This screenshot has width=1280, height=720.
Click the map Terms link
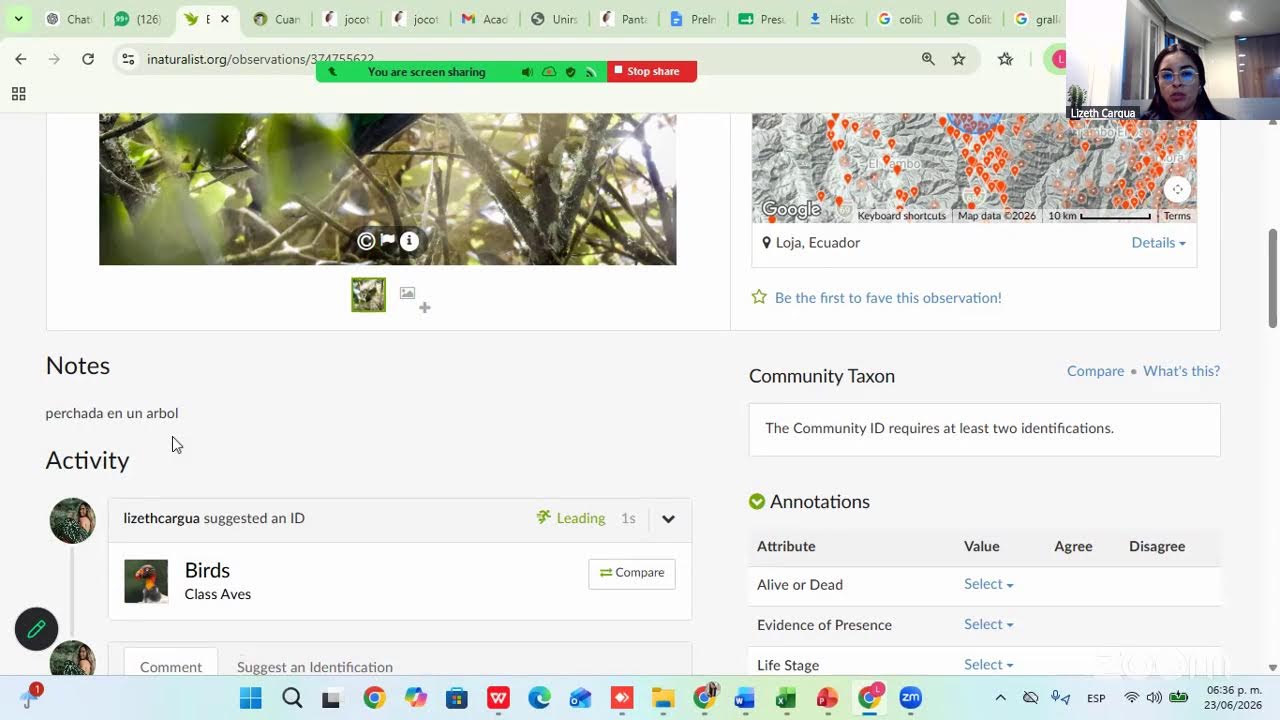coord(1177,216)
